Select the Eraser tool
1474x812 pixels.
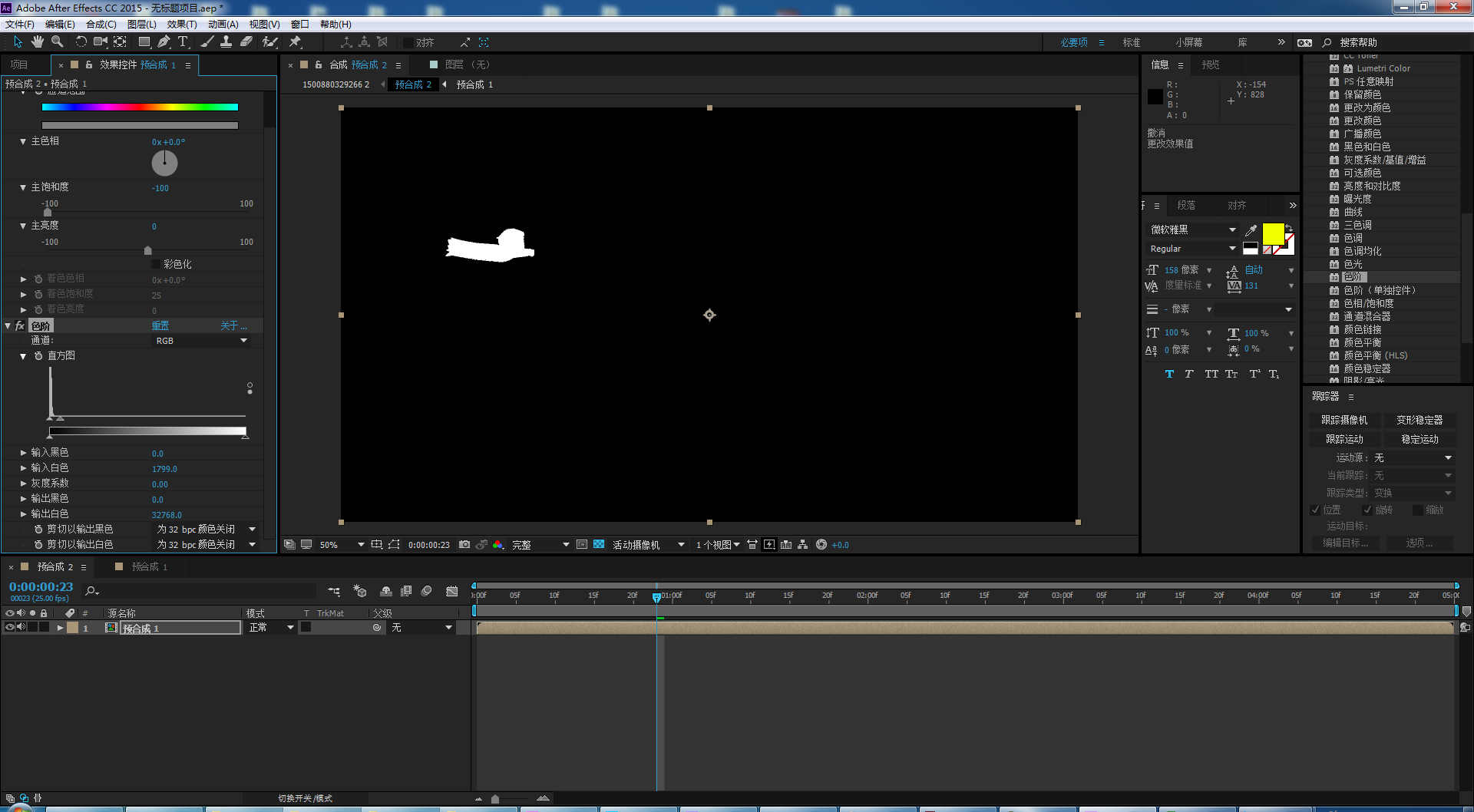click(x=246, y=42)
